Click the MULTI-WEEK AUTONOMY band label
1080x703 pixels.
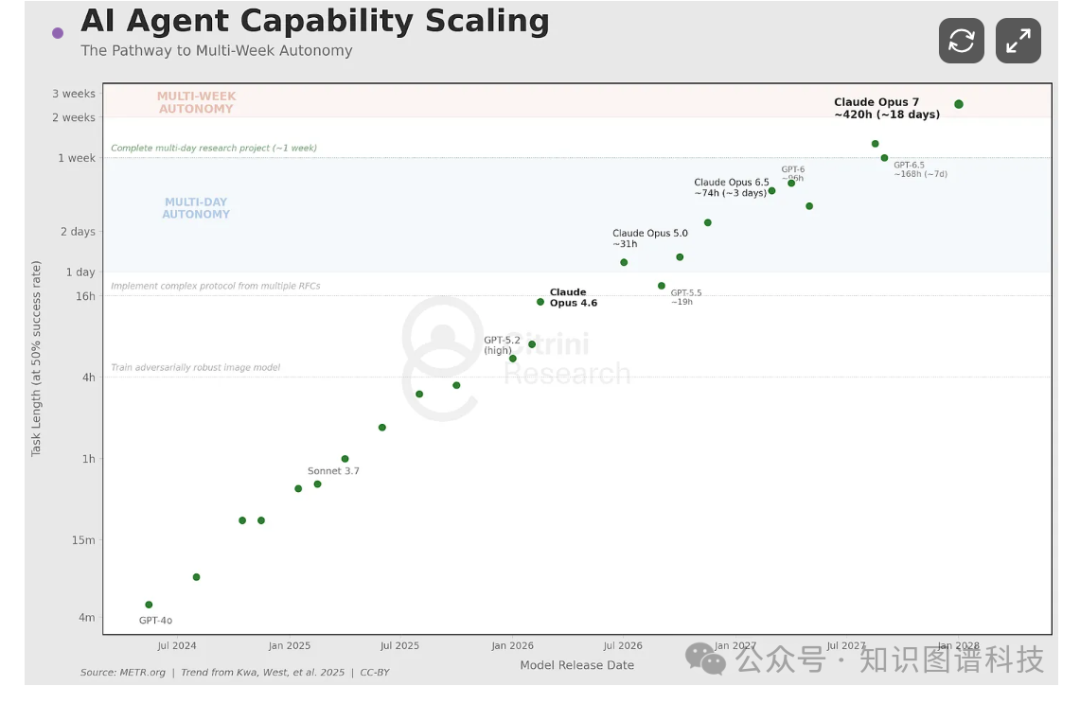196,103
